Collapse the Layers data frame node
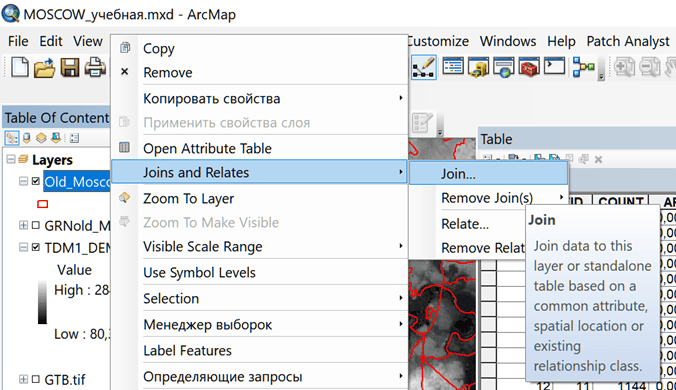676x390 pixels. click(x=10, y=159)
